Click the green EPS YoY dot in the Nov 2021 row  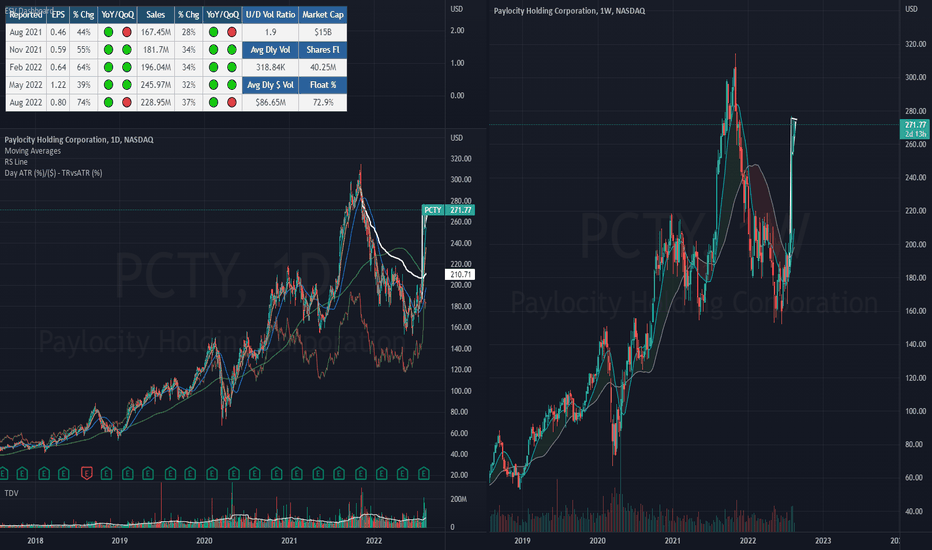108,50
